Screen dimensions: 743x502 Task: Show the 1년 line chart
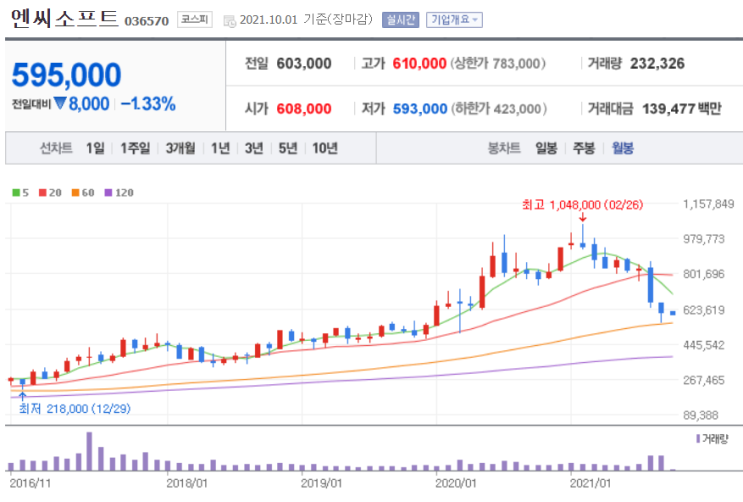220,148
